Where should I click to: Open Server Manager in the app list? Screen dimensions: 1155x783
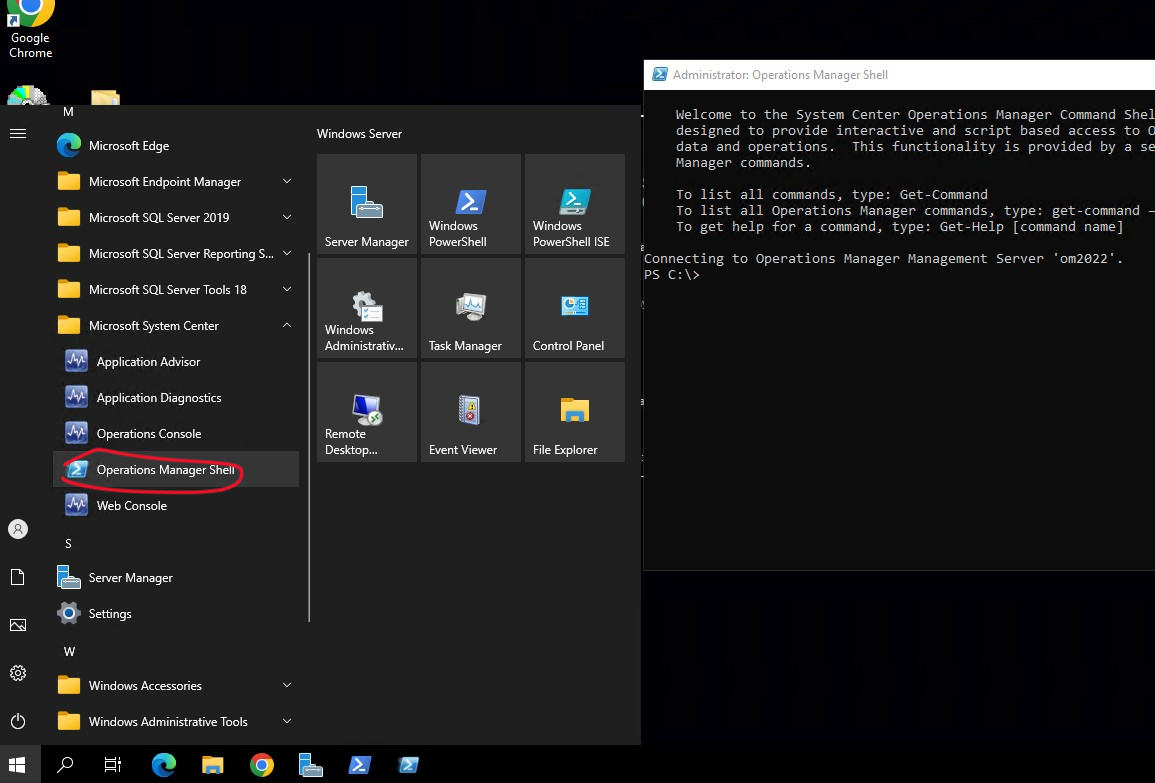[x=175, y=578]
